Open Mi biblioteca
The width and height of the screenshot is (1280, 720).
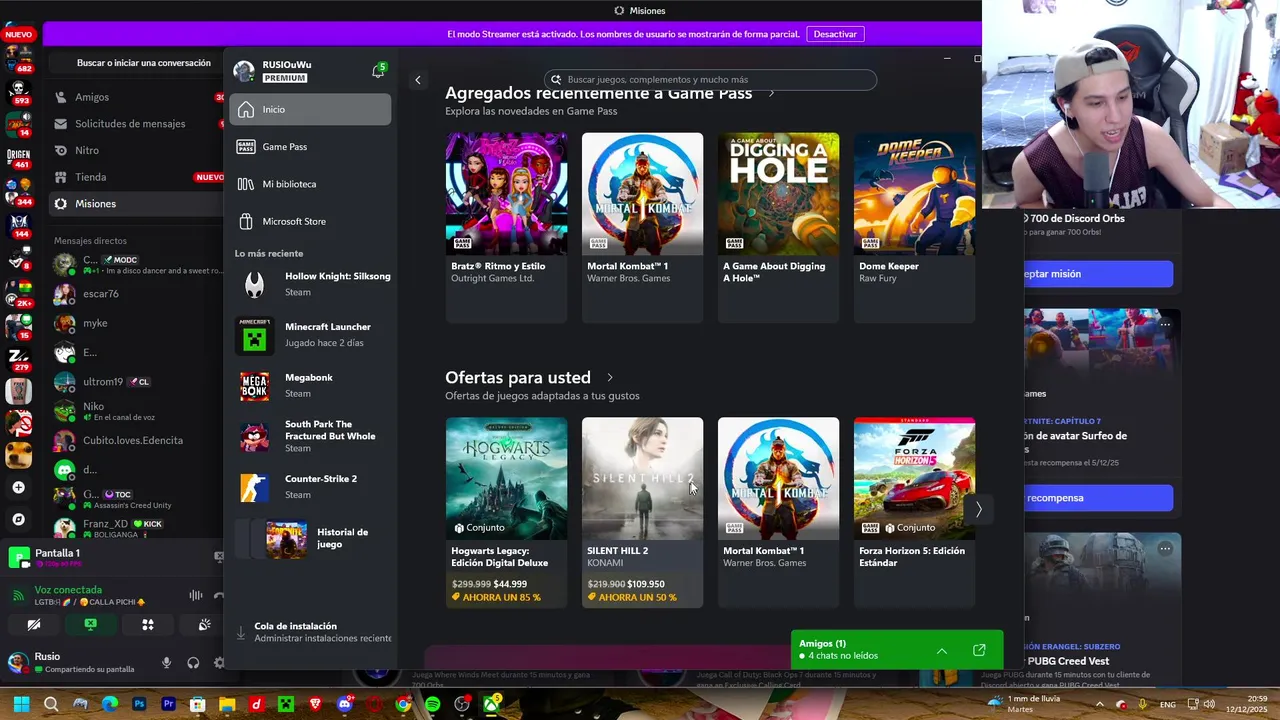click(x=310, y=184)
